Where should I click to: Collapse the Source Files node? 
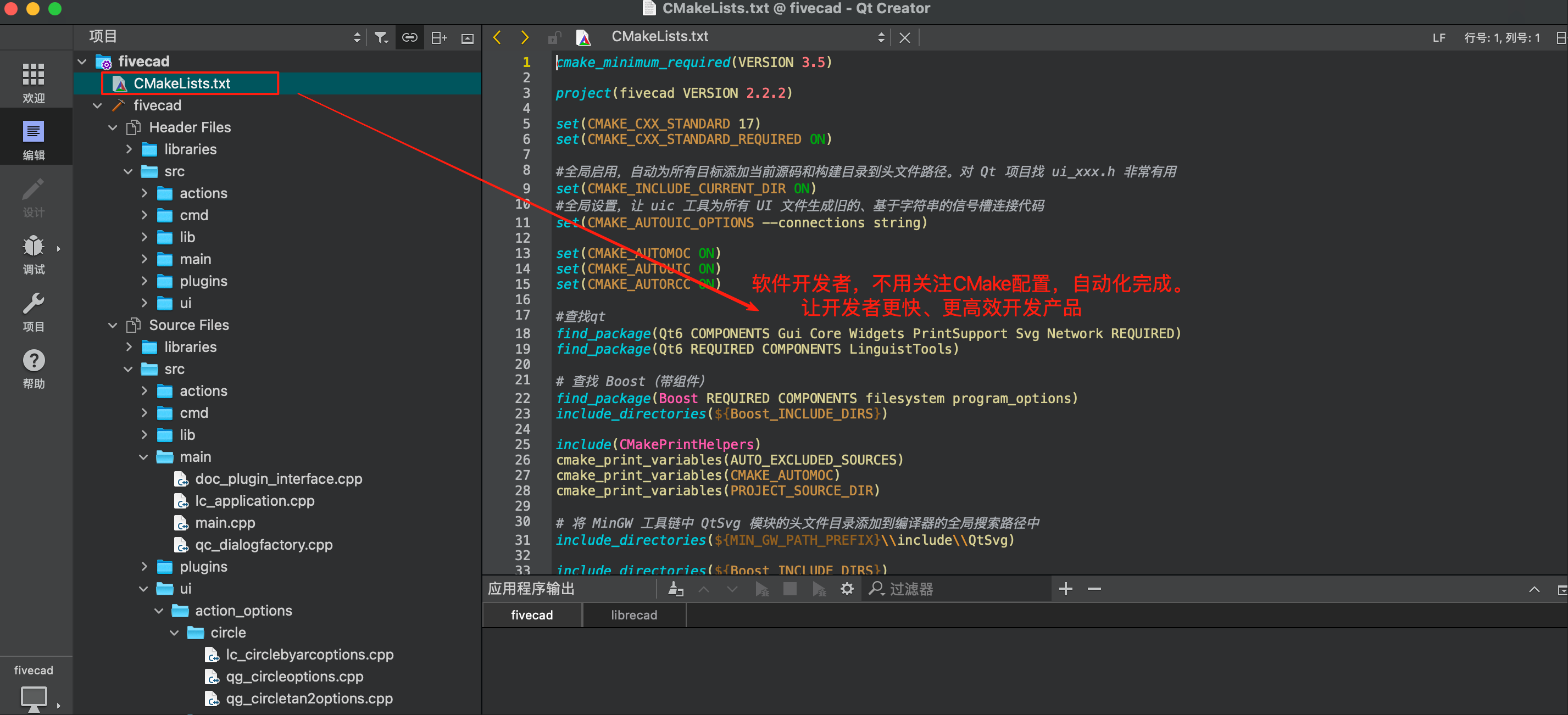113,326
